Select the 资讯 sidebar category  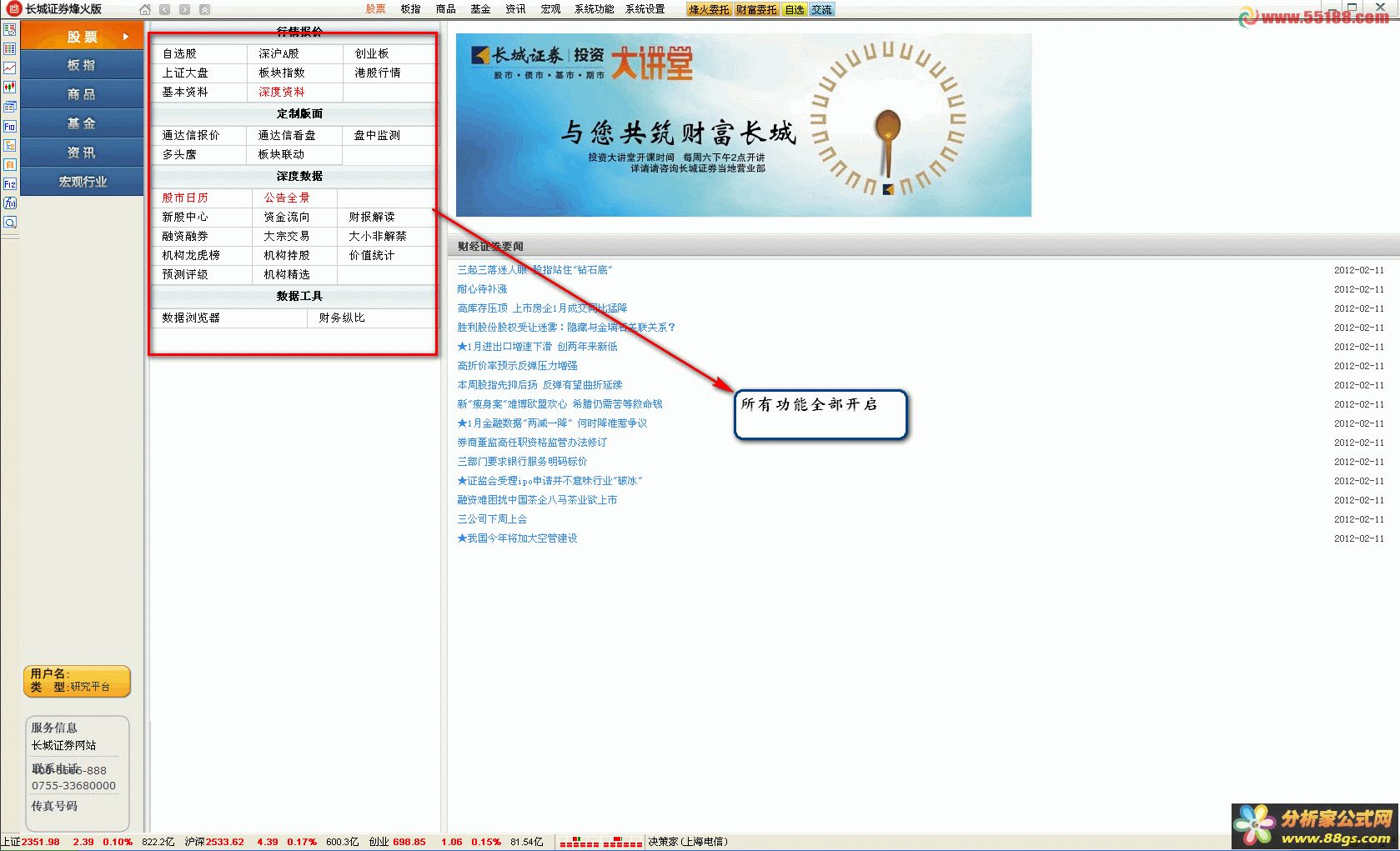(x=82, y=153)
